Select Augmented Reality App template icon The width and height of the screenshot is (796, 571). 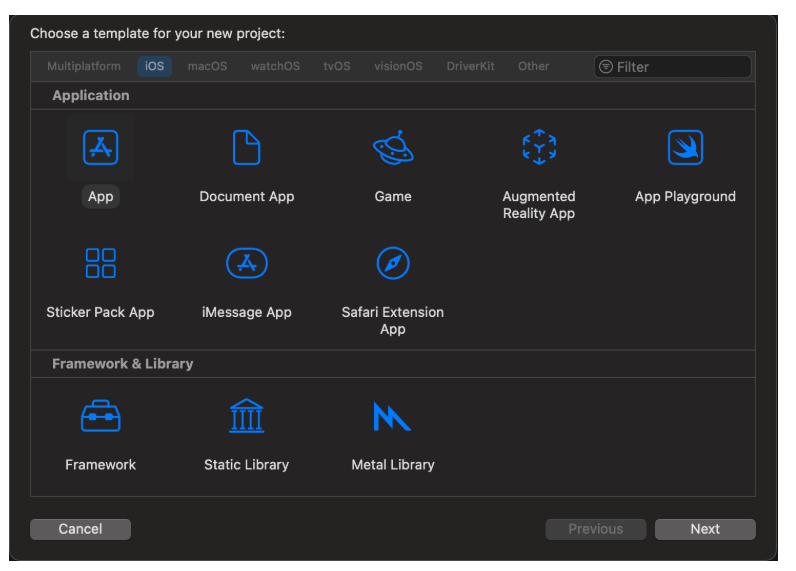click(x=538, y=148)
